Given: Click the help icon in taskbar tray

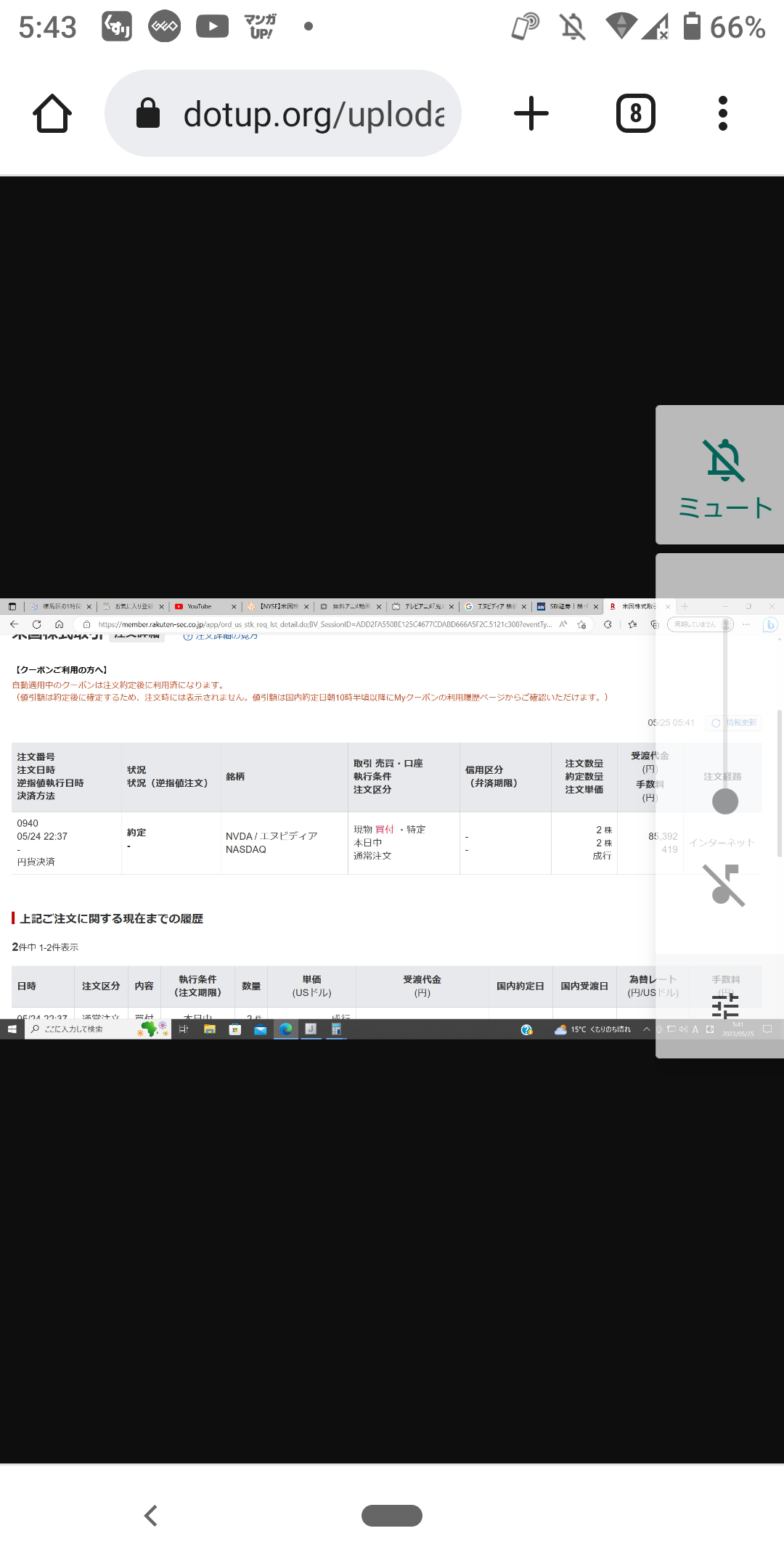Looking at the screenshot, I should coord(527,1029).
